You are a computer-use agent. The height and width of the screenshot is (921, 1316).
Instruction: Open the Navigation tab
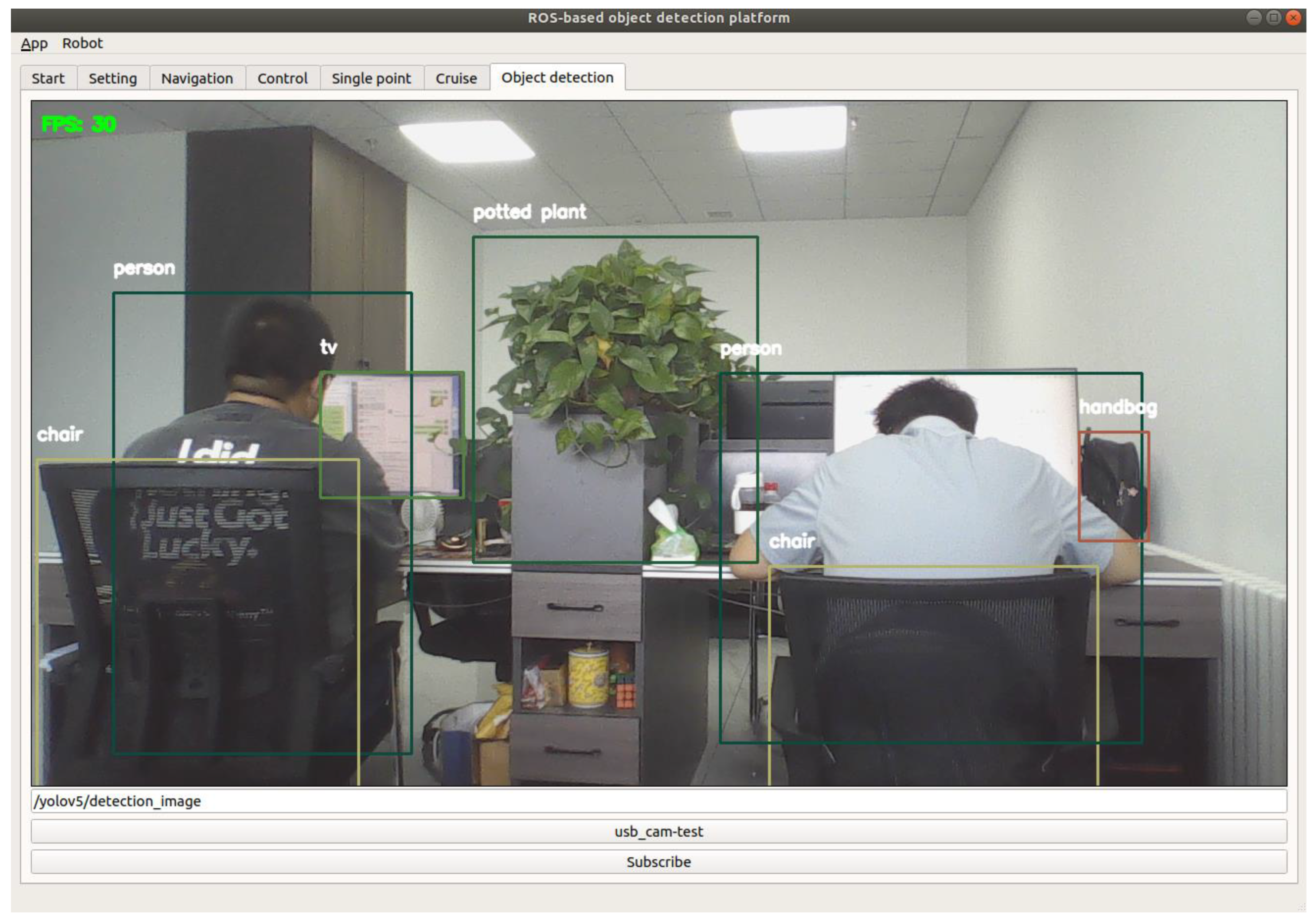(197, 79)
